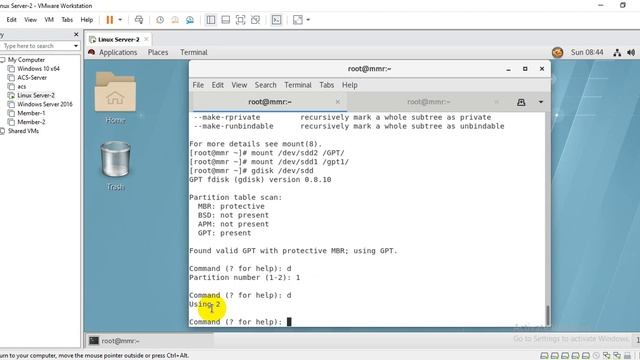Click the new tab icon in the terminal

pos(521,102)
